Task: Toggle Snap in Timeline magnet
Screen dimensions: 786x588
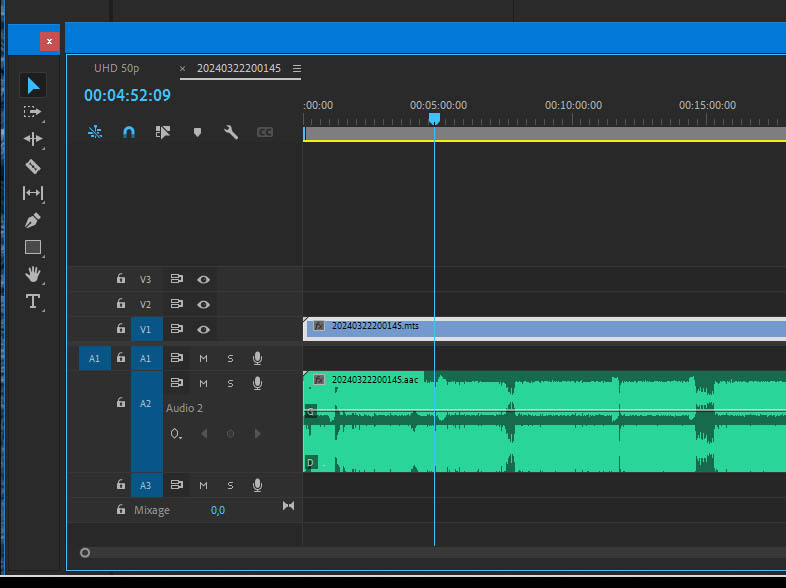Action: click(x=129, y=132)
